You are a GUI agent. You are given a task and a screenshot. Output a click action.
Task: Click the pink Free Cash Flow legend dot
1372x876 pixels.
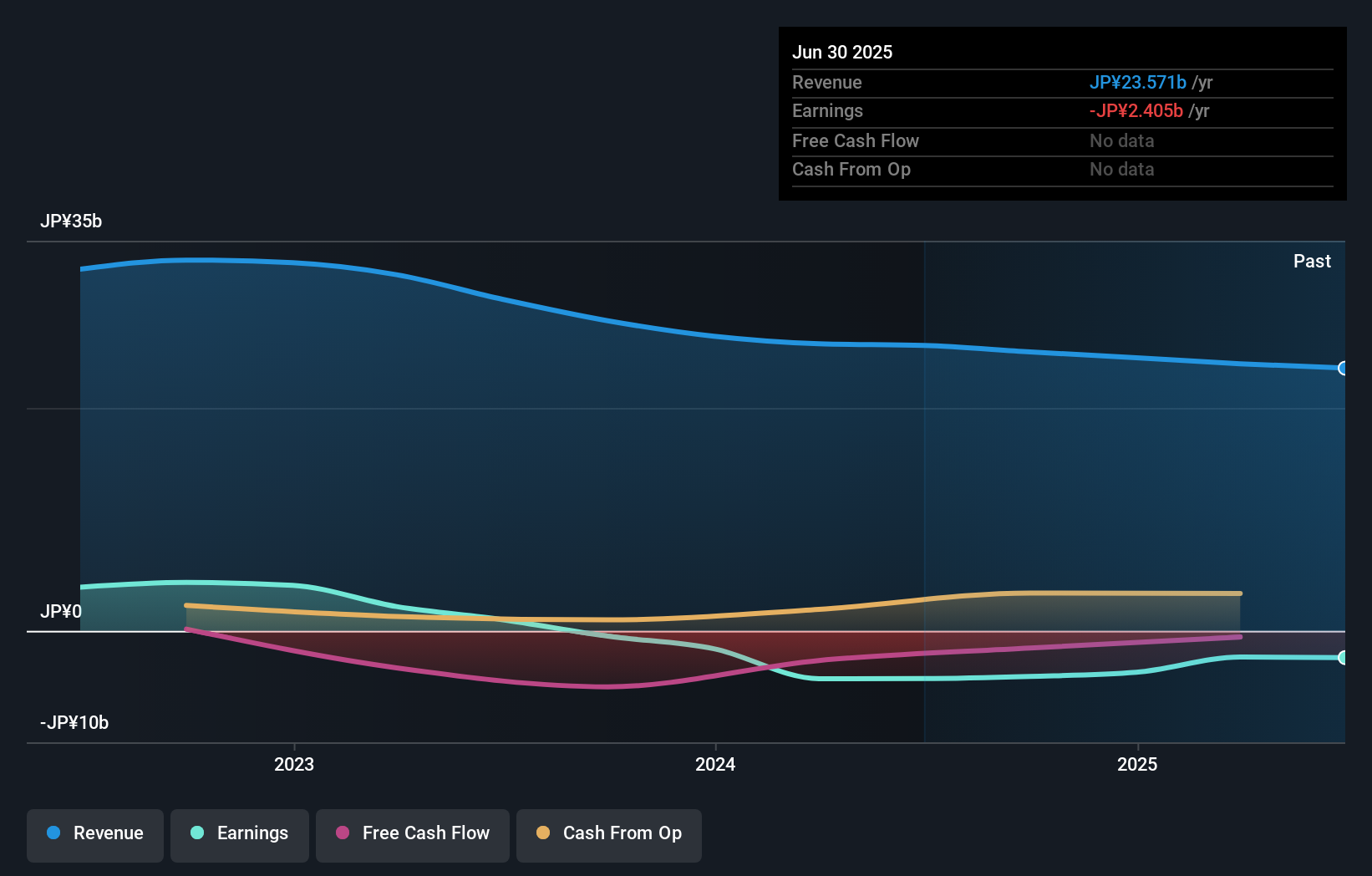(343, 833)
